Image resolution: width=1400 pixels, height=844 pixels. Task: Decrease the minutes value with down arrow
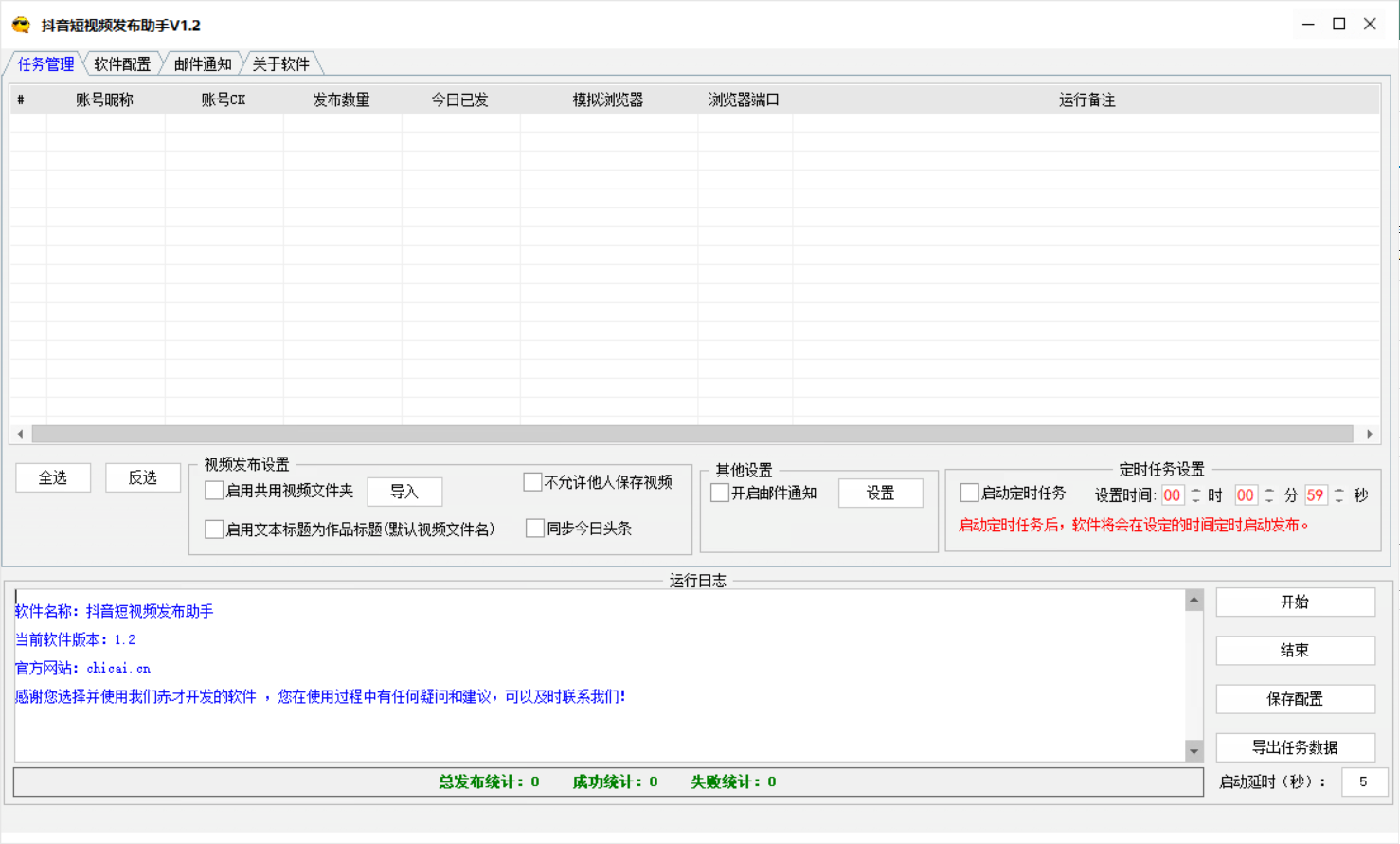coord(1269,500)
